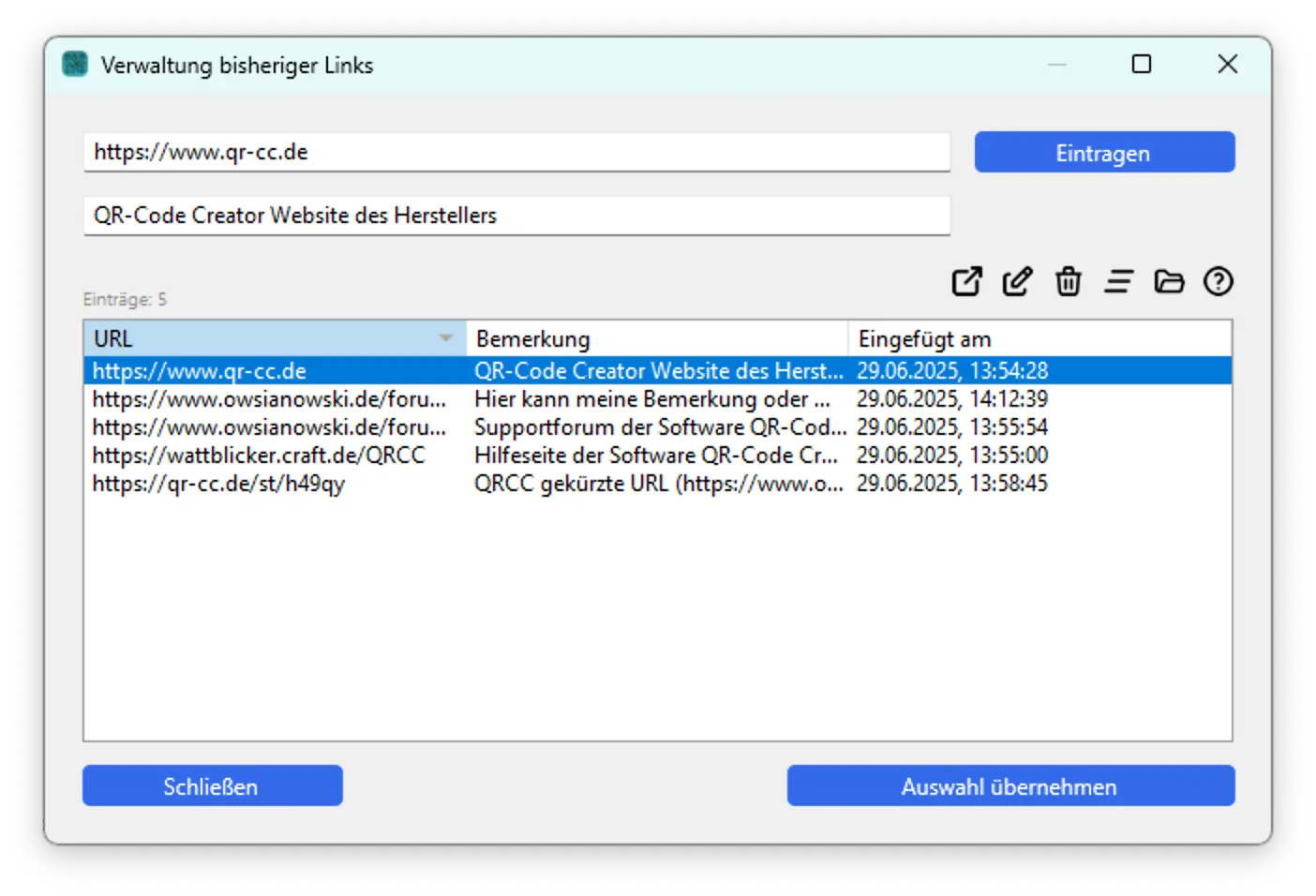Click the URL input field
The height and width of the screenshot is (896, 1316).
coord(516,152)
